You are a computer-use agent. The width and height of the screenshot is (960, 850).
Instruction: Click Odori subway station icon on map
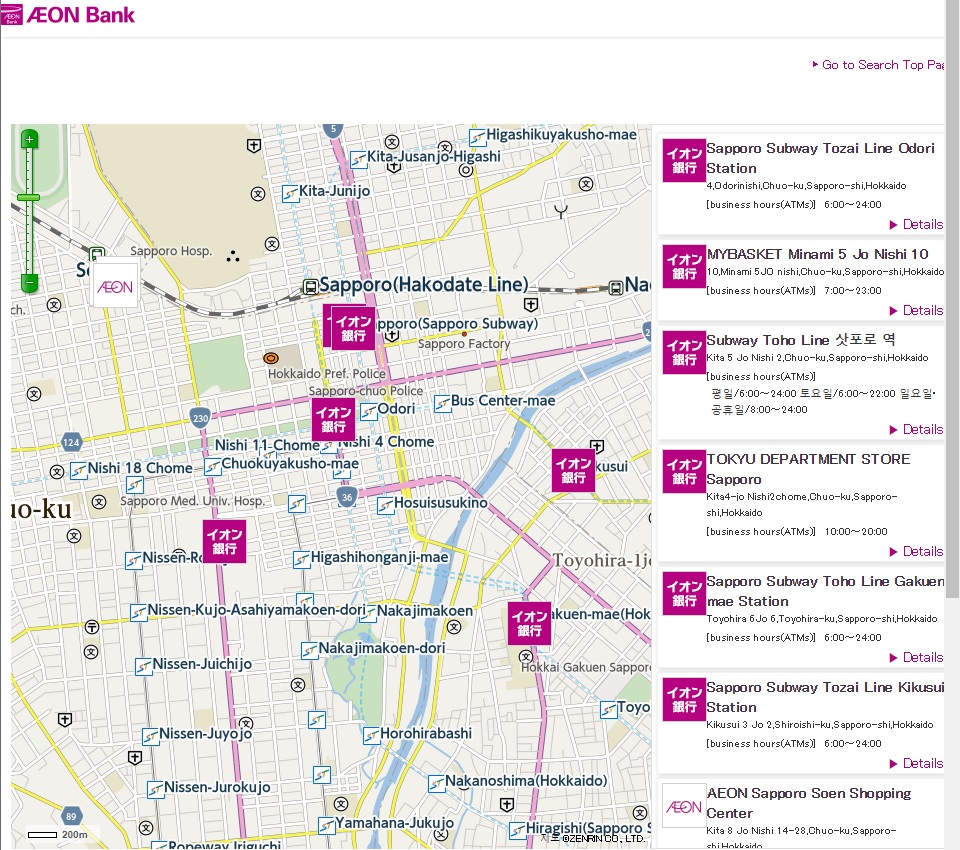368,412
